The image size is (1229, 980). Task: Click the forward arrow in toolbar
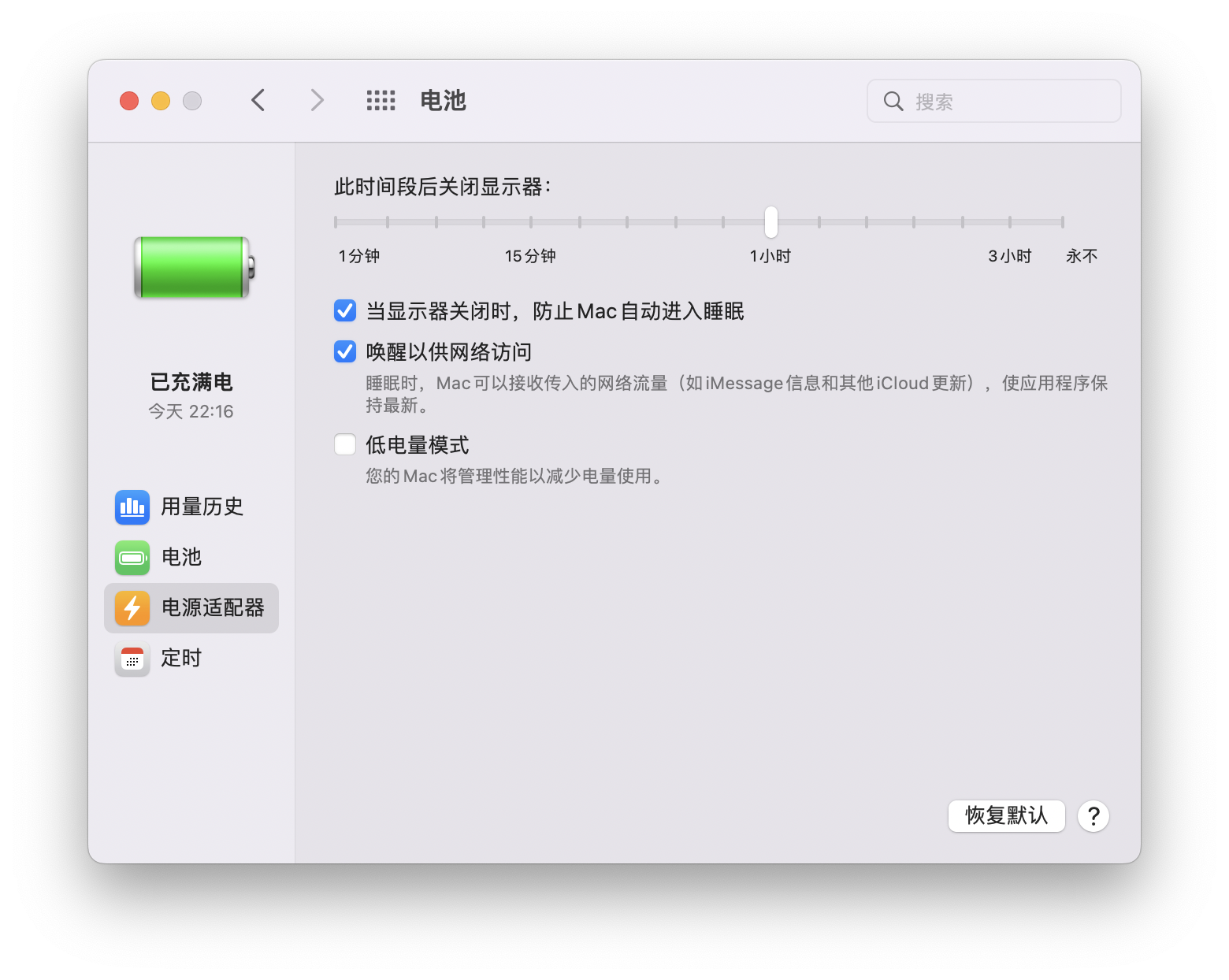pyautogui.click(x=317, y=101)
